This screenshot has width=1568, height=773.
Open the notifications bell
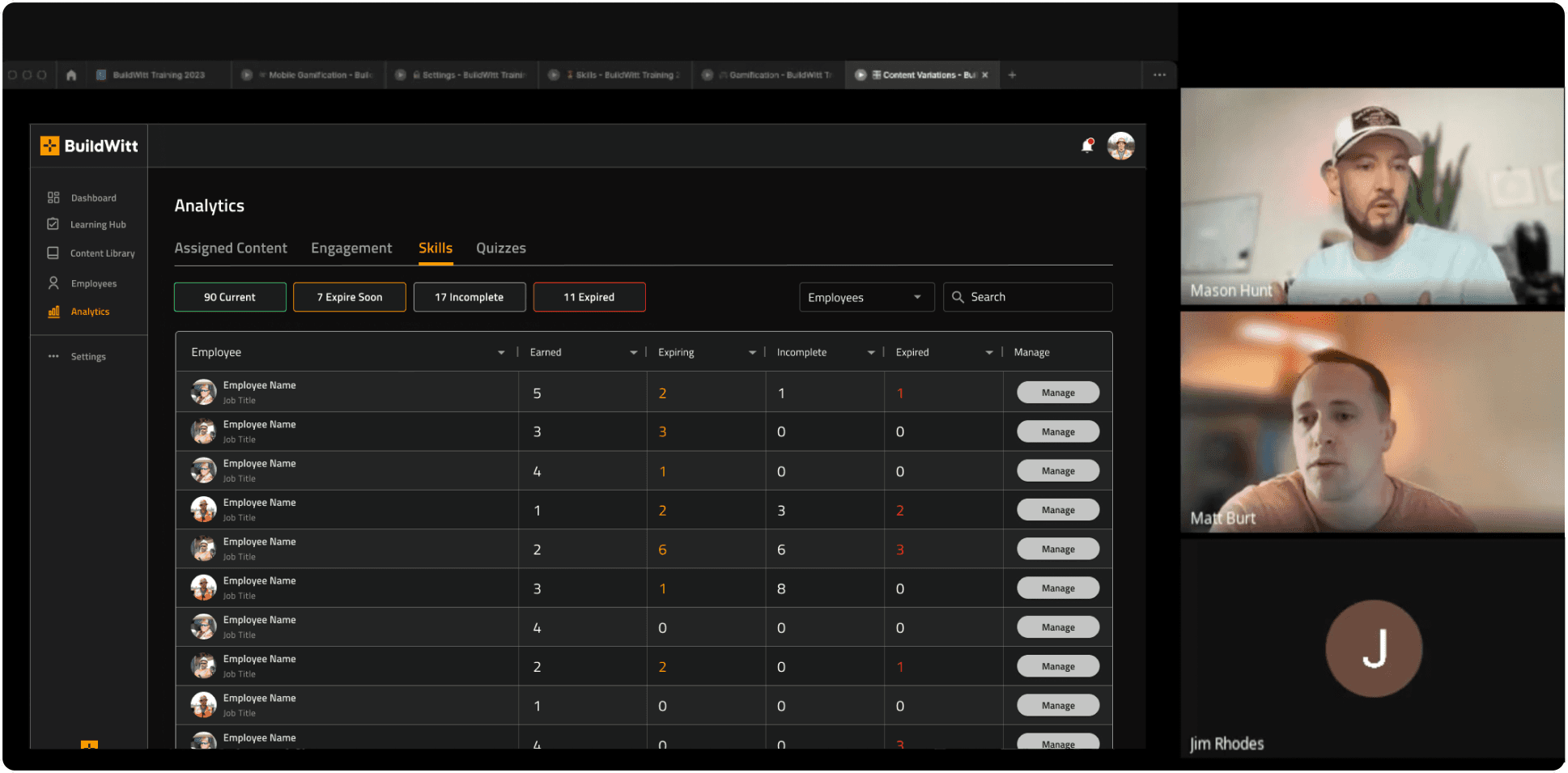point(1087,146)
